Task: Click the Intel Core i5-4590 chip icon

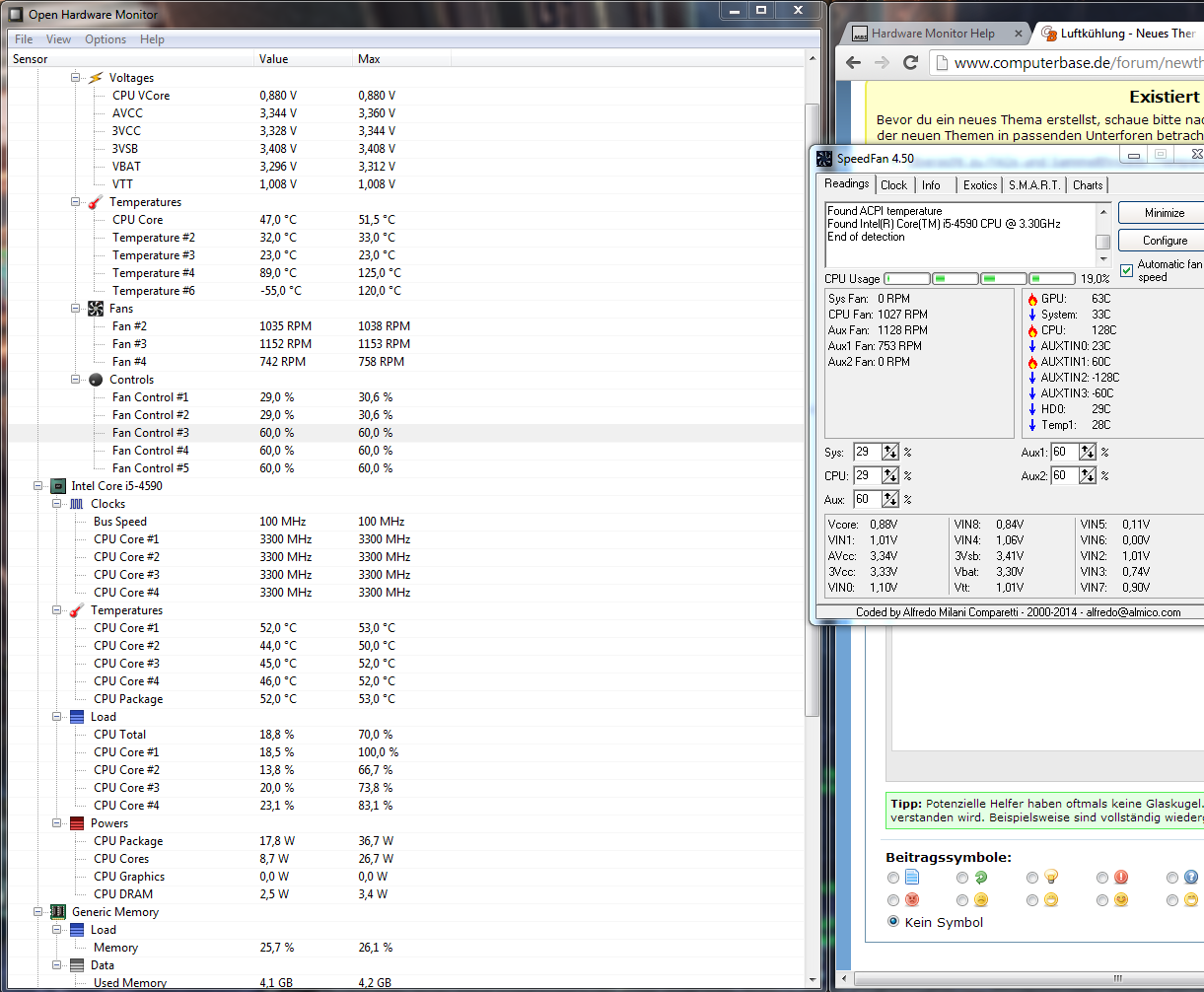Action: point(58,486)
